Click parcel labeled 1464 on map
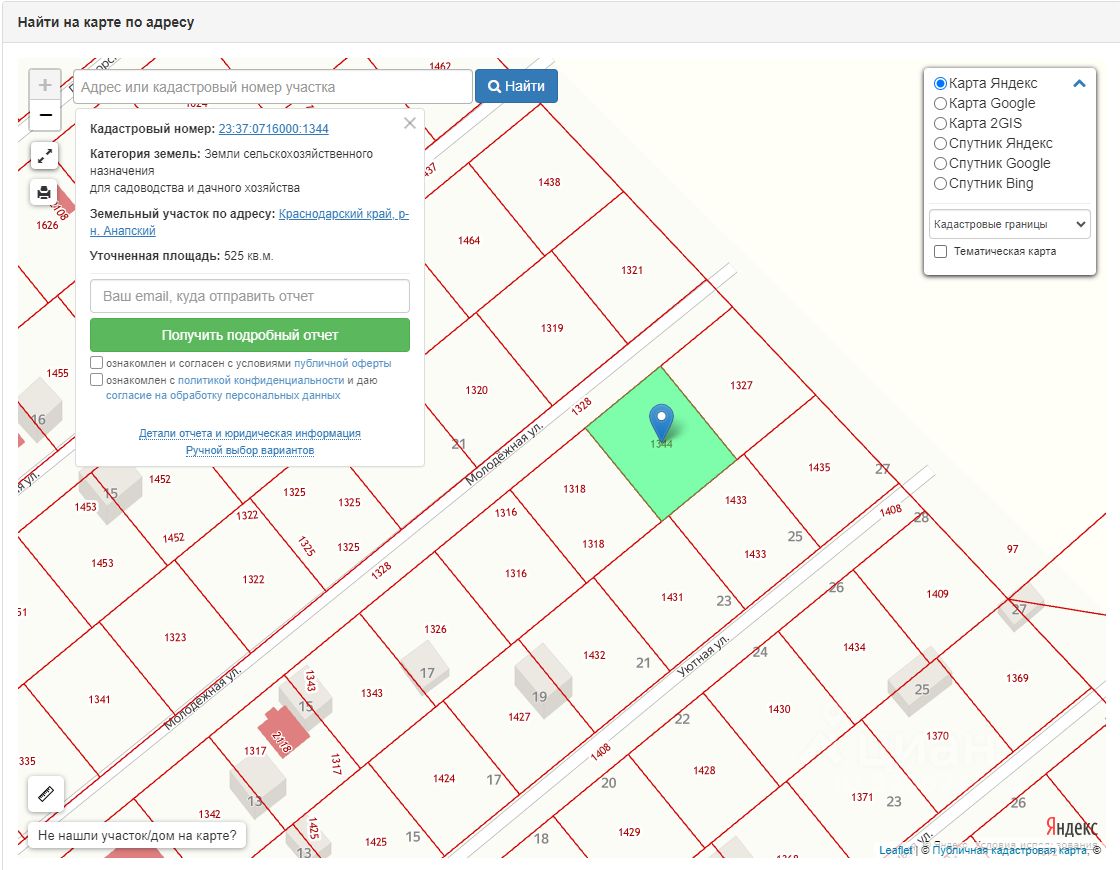Screen dimensions: 1120x870 (x=469, y=241)
